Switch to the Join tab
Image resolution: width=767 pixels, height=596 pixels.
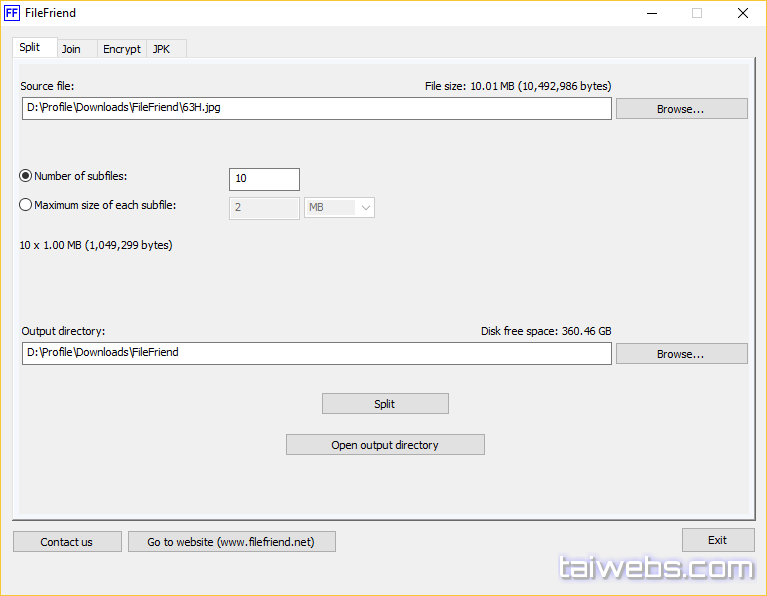[72, 49]
